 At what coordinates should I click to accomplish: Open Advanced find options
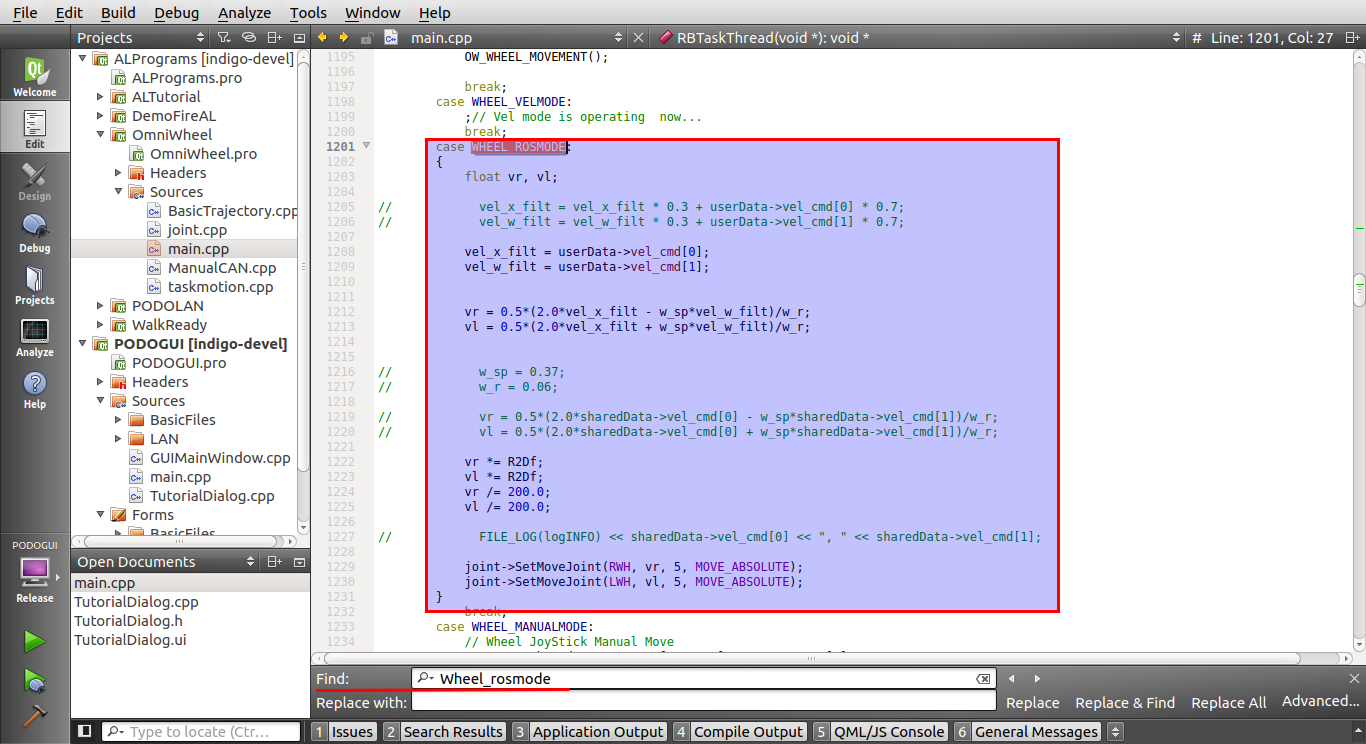[1321, 701]
